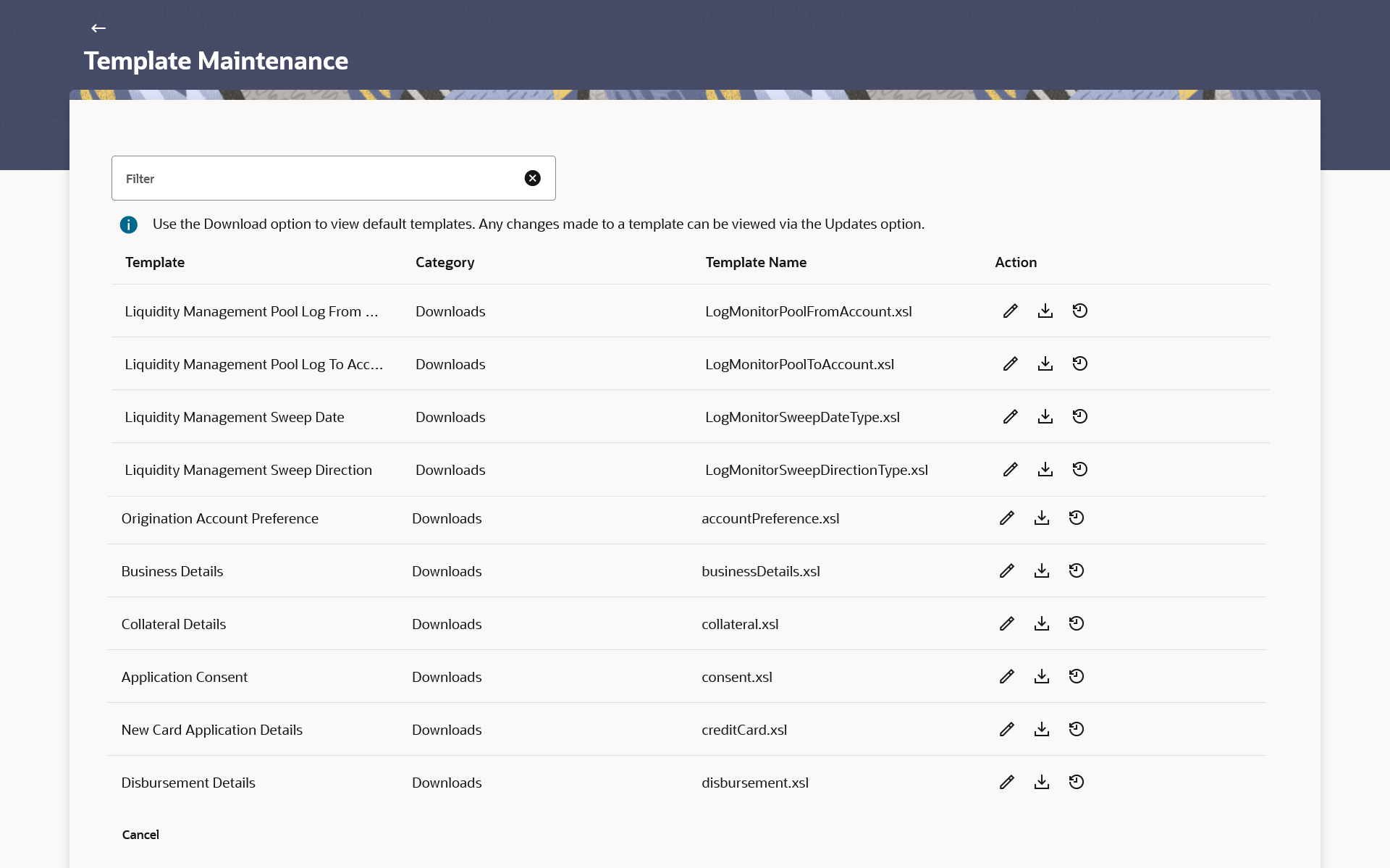Click the info icon beside download hint
Viewport: 1390px width, 868px height.
click(x=129, y=224)
